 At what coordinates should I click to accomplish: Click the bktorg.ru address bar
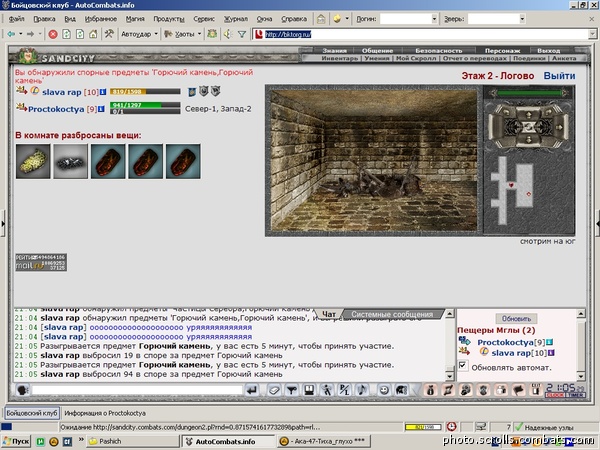421,34
